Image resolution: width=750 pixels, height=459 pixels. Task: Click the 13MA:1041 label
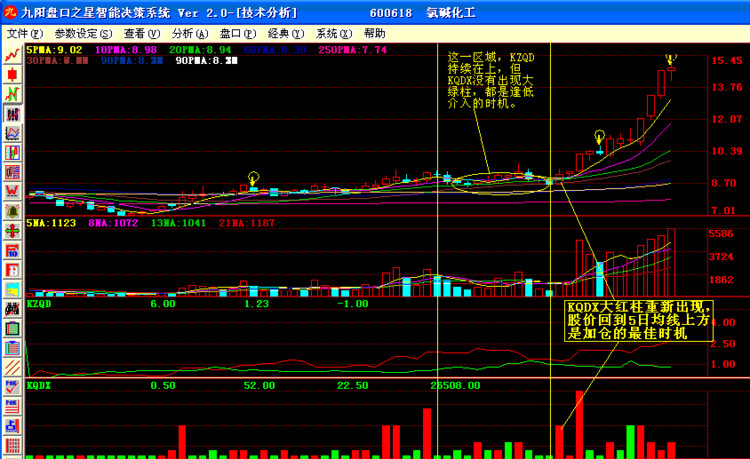tap(178, 223)
